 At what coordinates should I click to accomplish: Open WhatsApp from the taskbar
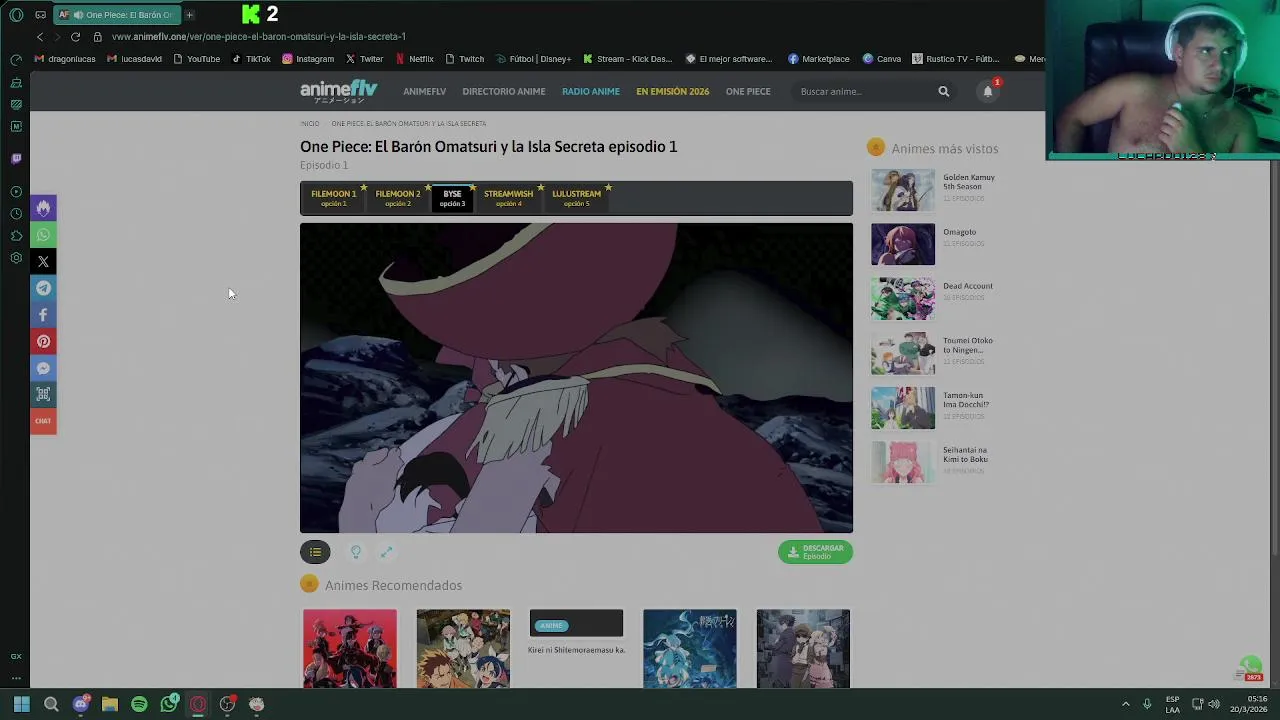[169, 704]
